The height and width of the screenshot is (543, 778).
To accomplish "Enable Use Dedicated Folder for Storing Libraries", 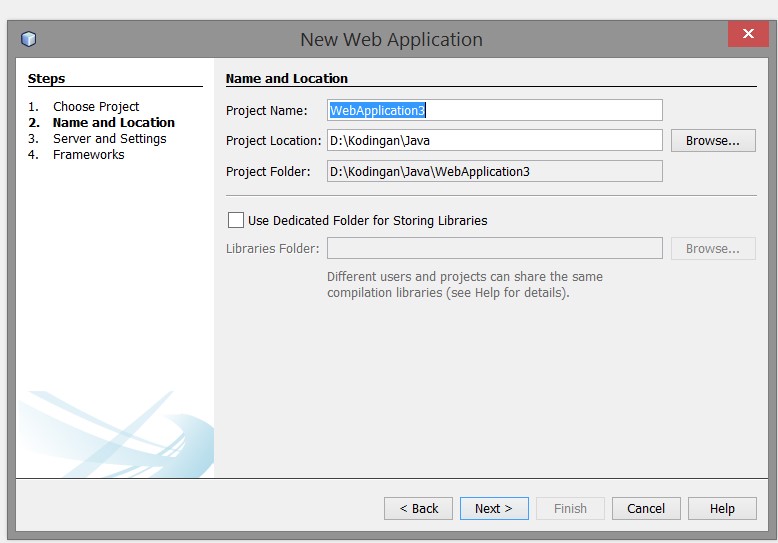I will [x=236, y=220].
